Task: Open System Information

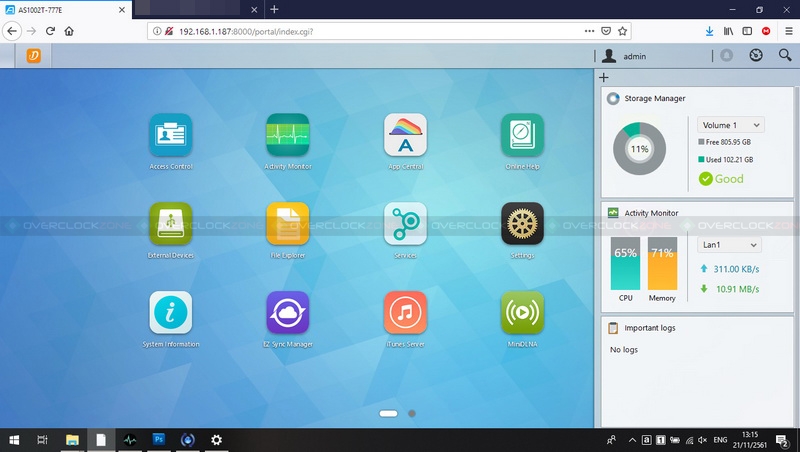Action: pyautogui.click(x=170, y=313)
